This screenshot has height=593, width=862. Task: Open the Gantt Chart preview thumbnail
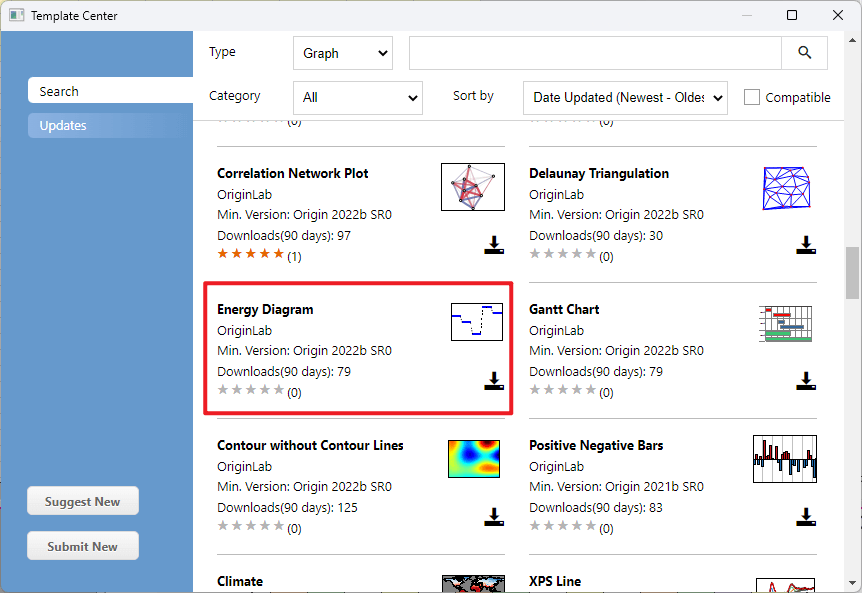coord(787,323)
